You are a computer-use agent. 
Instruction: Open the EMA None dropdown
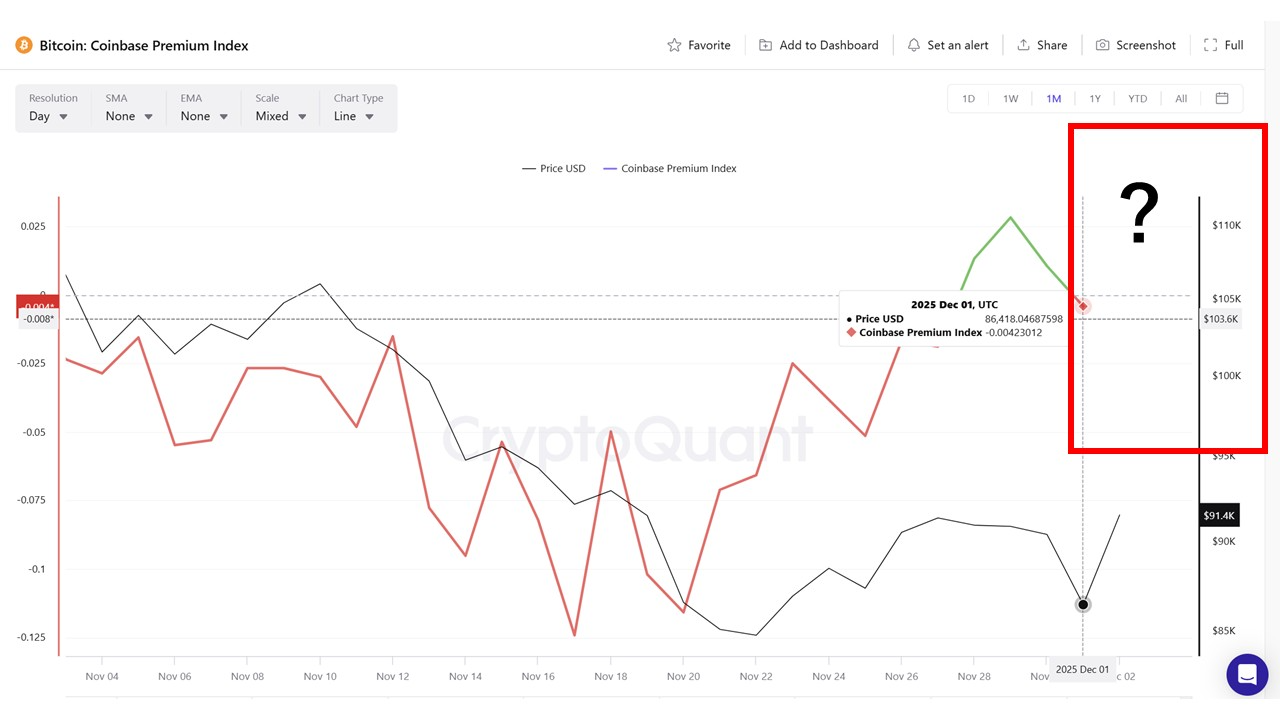204,116
